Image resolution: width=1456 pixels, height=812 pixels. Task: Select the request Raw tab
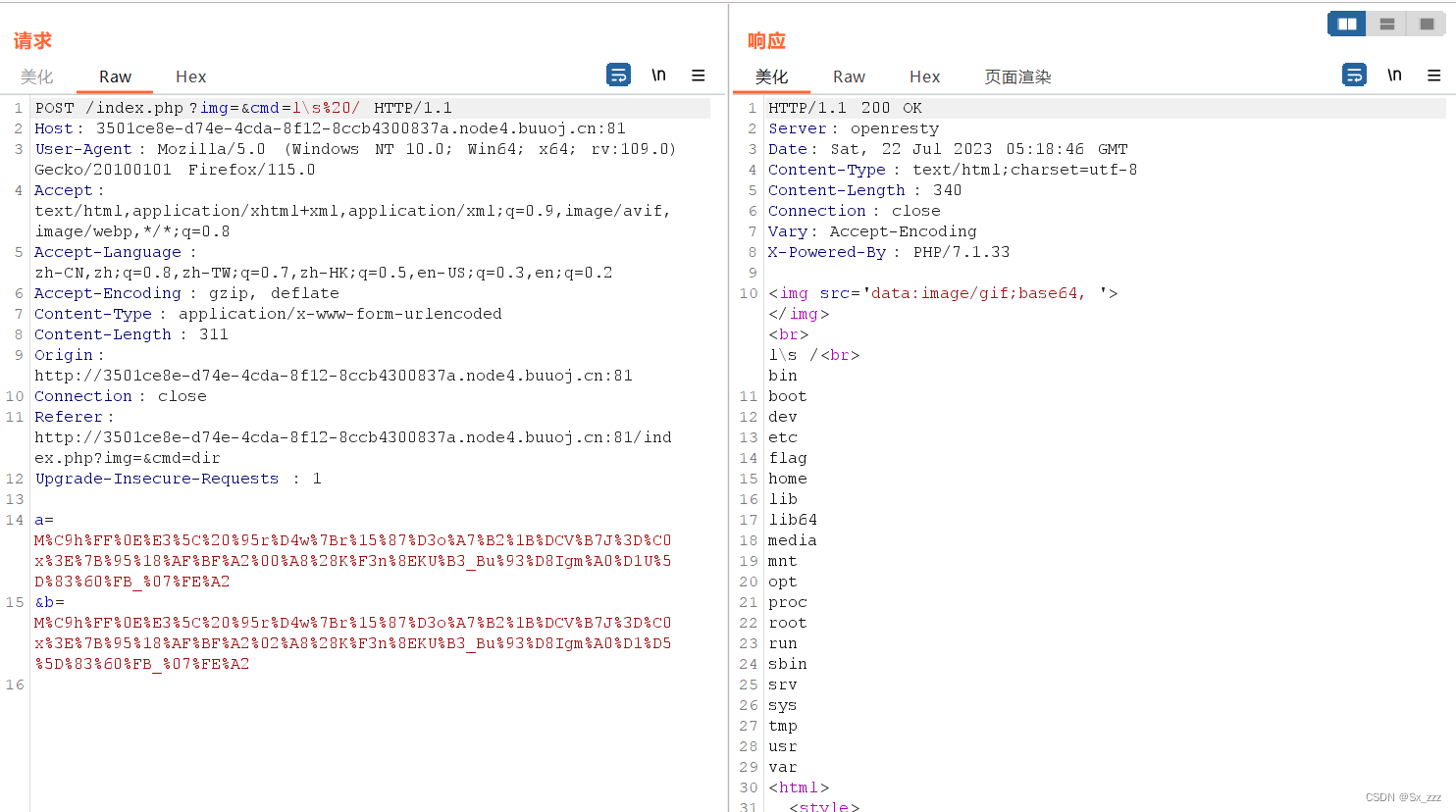coord(115,76)
